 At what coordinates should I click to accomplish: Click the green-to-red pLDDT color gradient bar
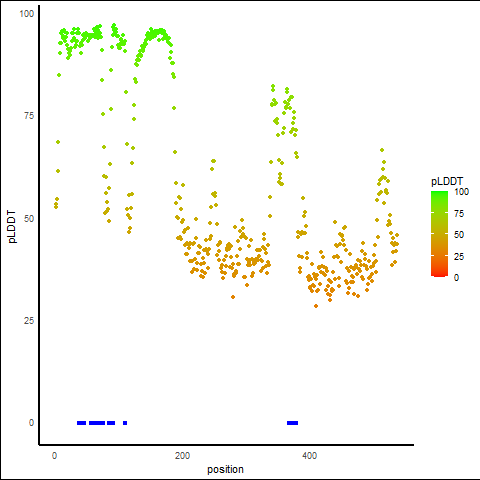[439, 234]
